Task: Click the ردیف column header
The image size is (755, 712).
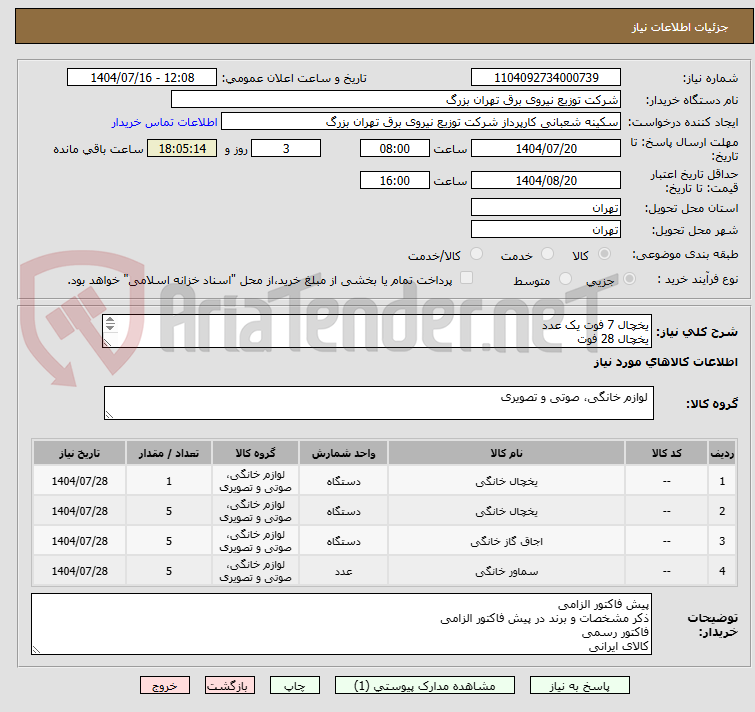Action: (722, 453)
